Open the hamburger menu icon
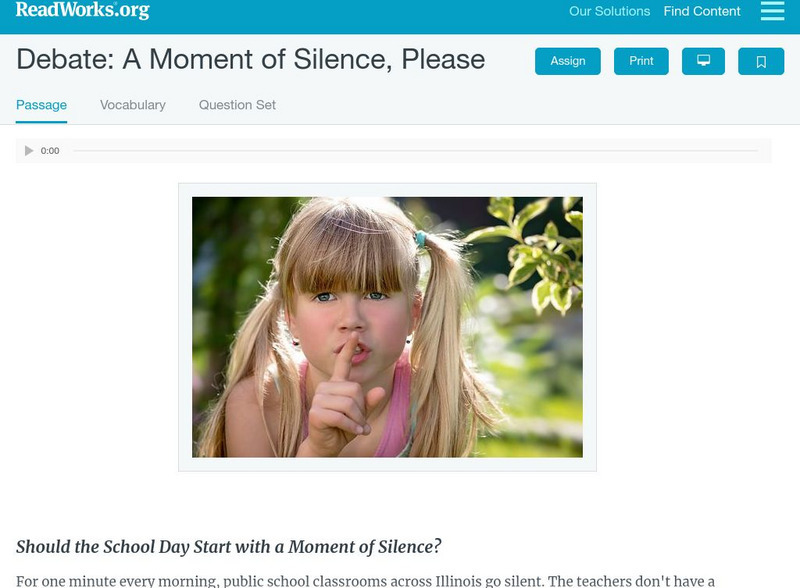Screen dimensions: 800x588 coord(772,11)
